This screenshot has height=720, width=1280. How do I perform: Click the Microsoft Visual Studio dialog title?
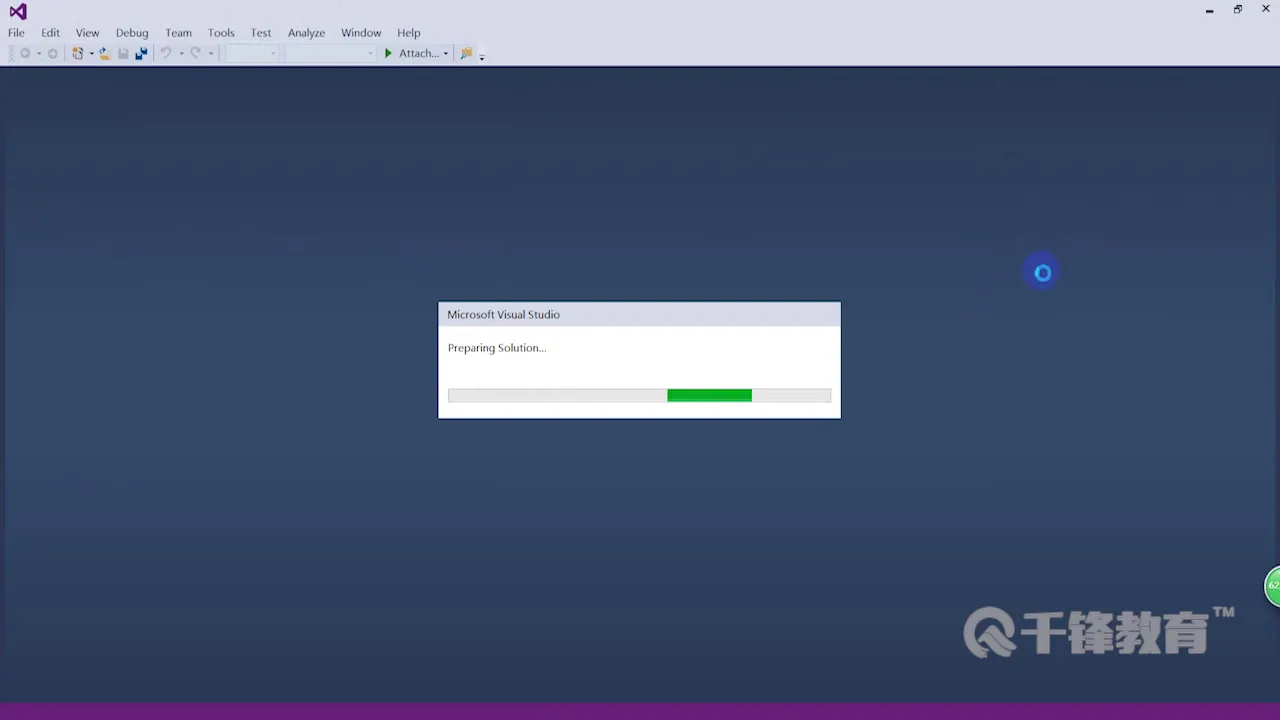click(x=503, y=315)
